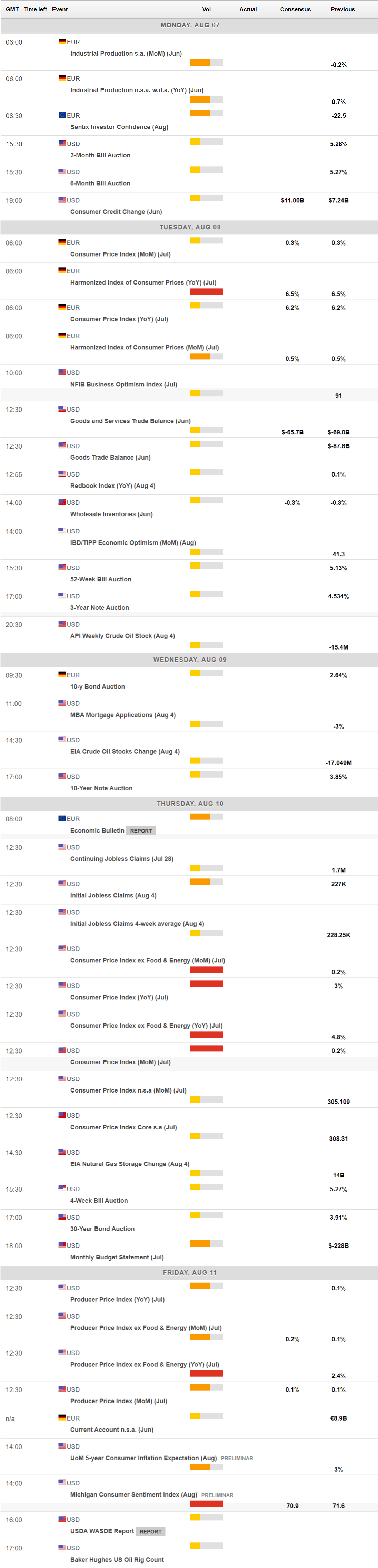This screenshot has width=378, height=1568.
Task: Click the EU flag beside Sentix Investor Confidence
Action: [x=62, y=115]
